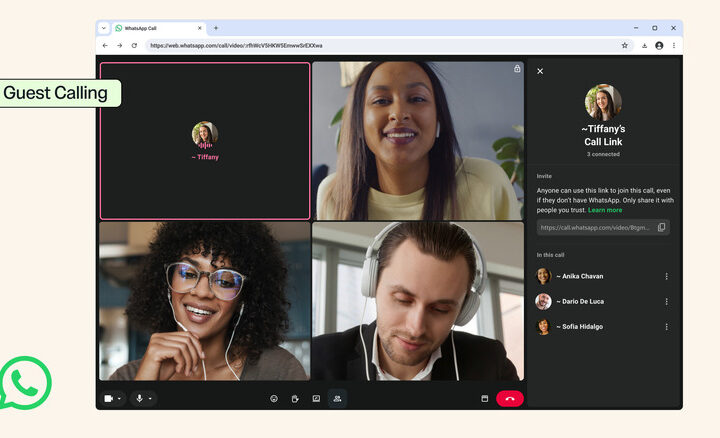This screenshot has width=720, height=438.
Task: Go back in the browser
Action: (105, 45)
